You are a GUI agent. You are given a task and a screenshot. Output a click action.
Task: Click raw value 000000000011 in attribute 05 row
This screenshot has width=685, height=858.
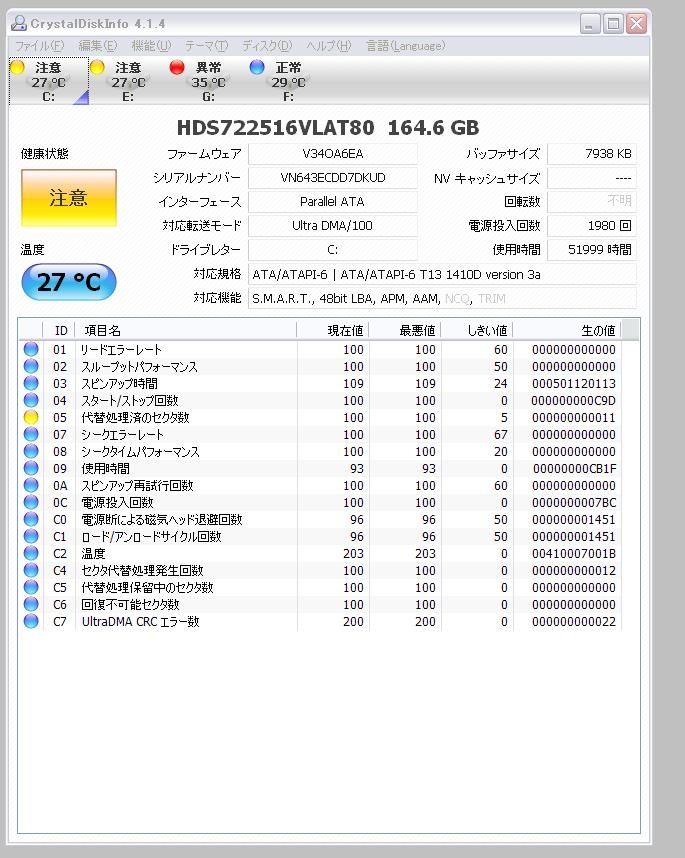click(x=573, y=418)
